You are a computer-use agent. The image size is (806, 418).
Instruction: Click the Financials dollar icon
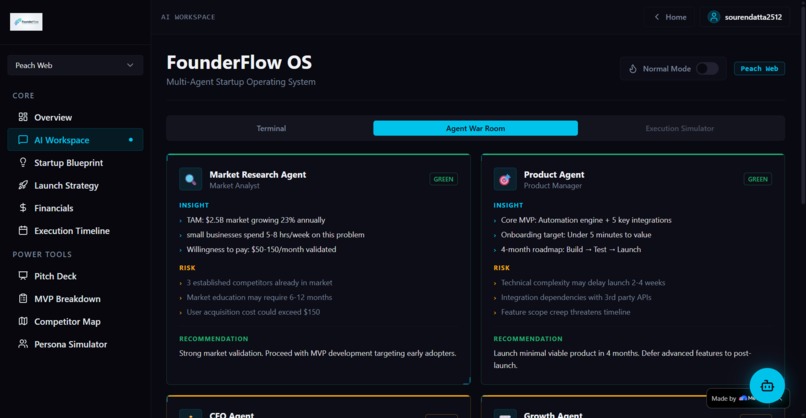(23, 208)
